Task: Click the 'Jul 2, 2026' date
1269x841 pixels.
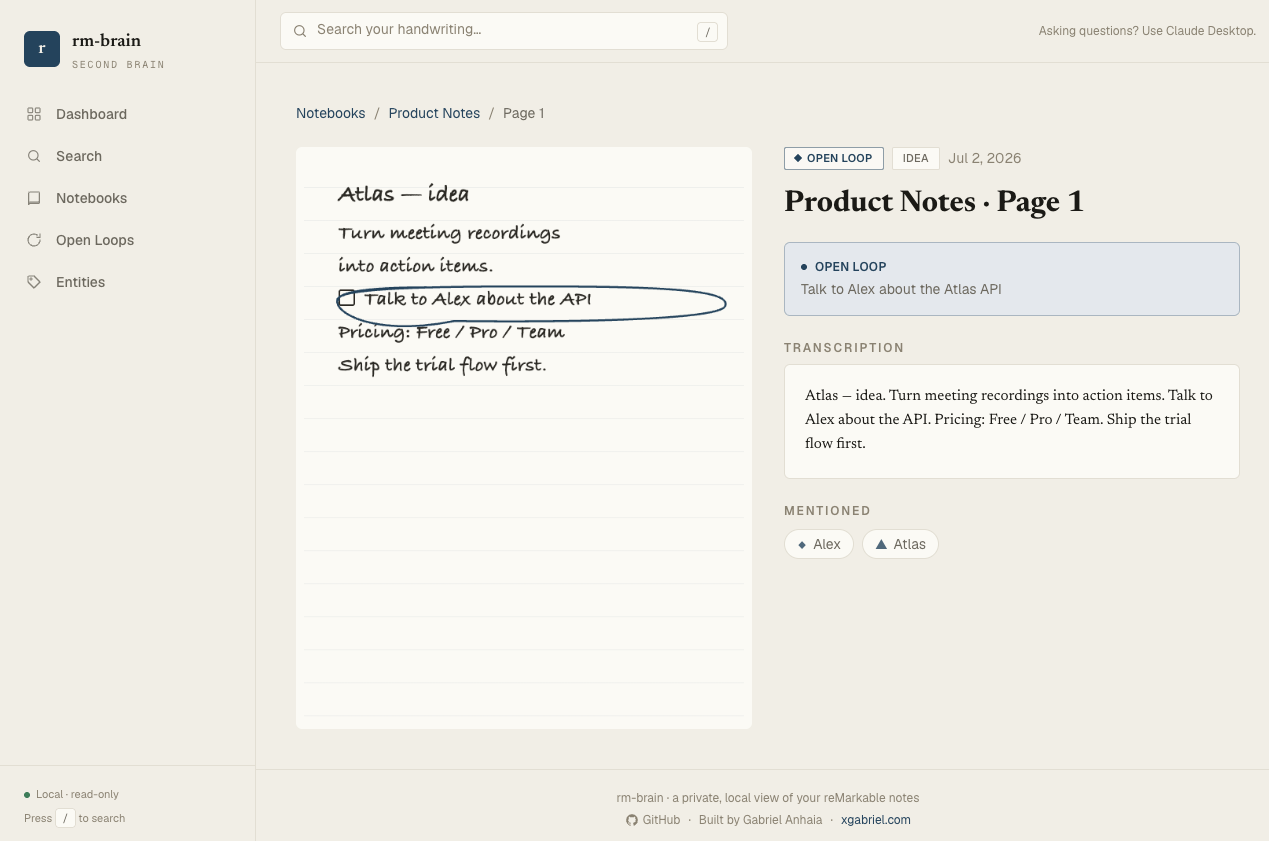Action: (x=985, y=158)
